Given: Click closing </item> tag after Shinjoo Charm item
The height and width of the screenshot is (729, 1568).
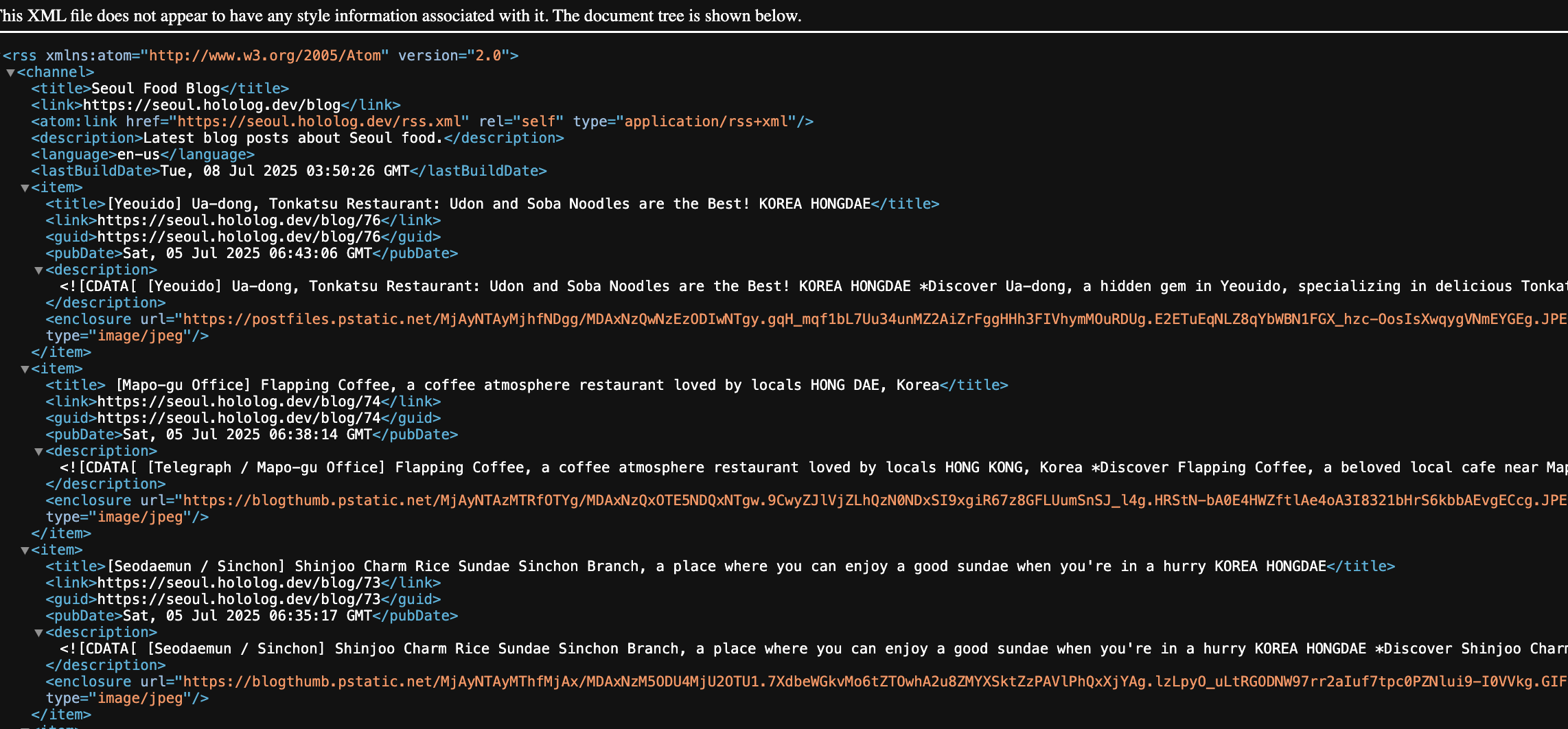Looking at the screenshot, I should point(61,715).
